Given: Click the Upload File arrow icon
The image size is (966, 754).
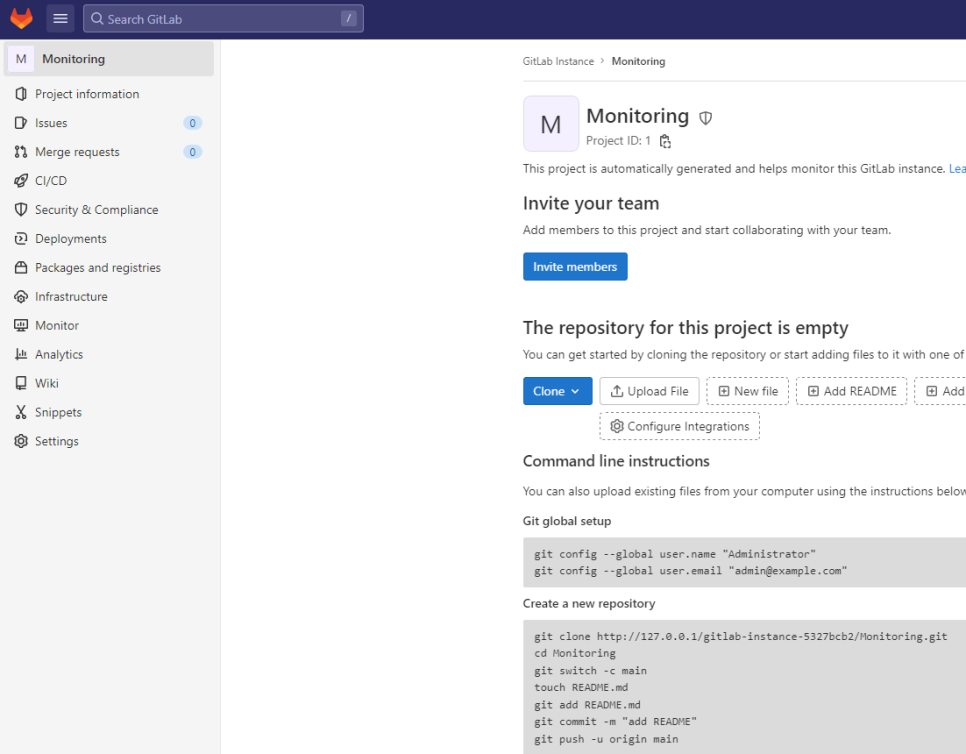Looking at the screenshot, I should click(x=617, y=391).
